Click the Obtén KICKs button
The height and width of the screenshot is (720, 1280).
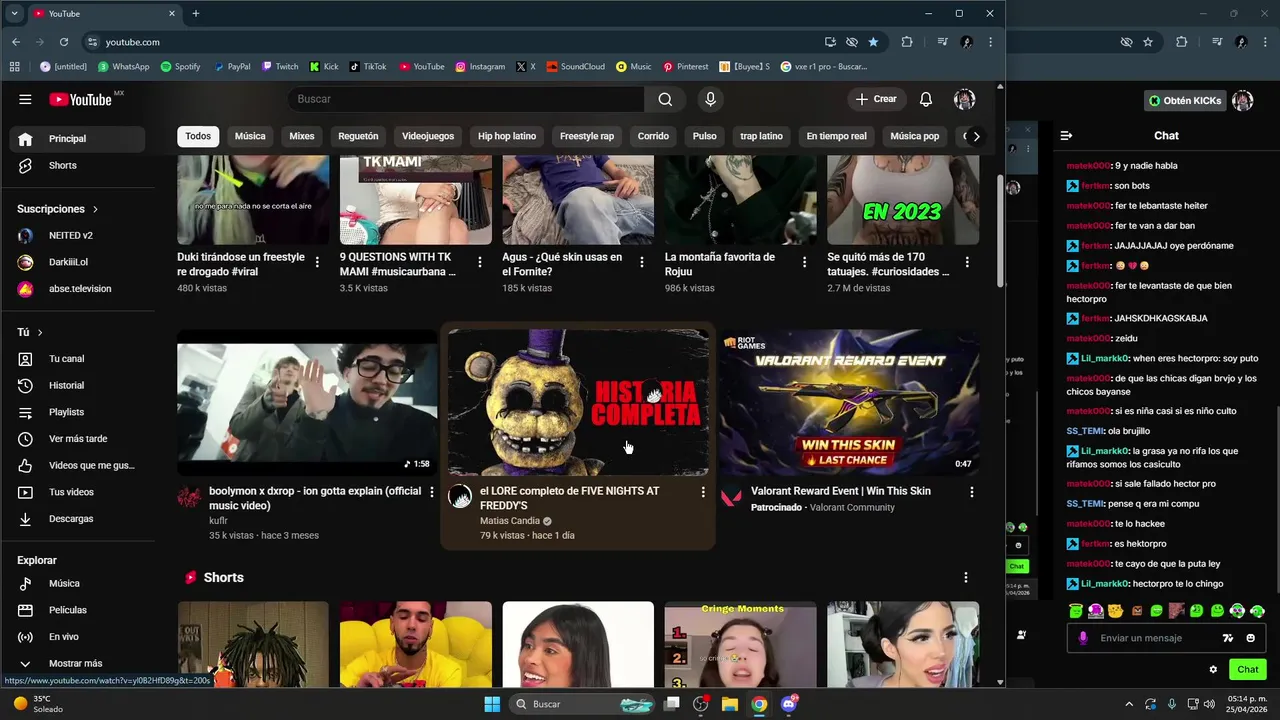[x=1185, y=101]
